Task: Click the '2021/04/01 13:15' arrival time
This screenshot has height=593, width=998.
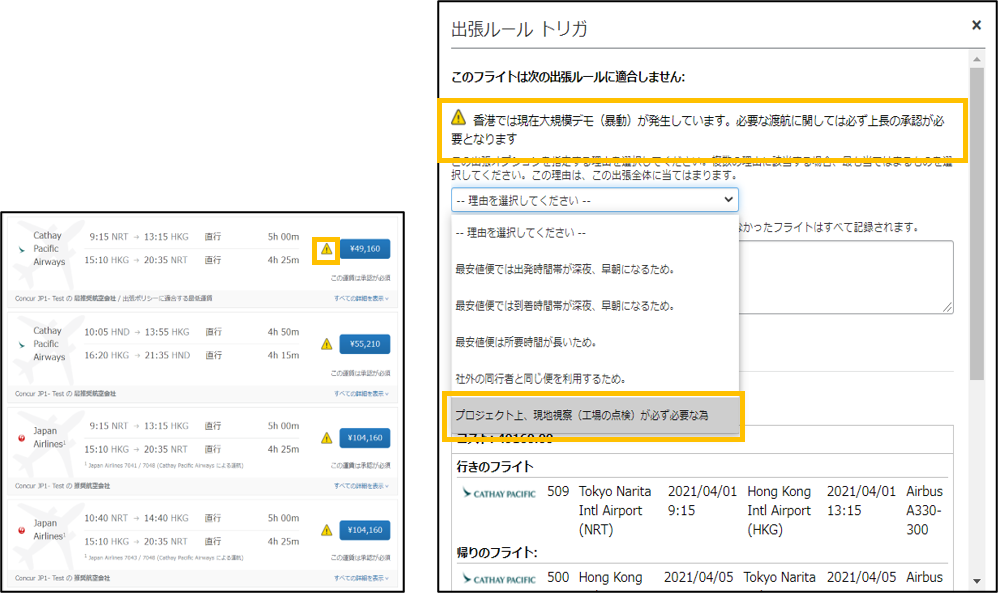Action: tap(861, 501)
